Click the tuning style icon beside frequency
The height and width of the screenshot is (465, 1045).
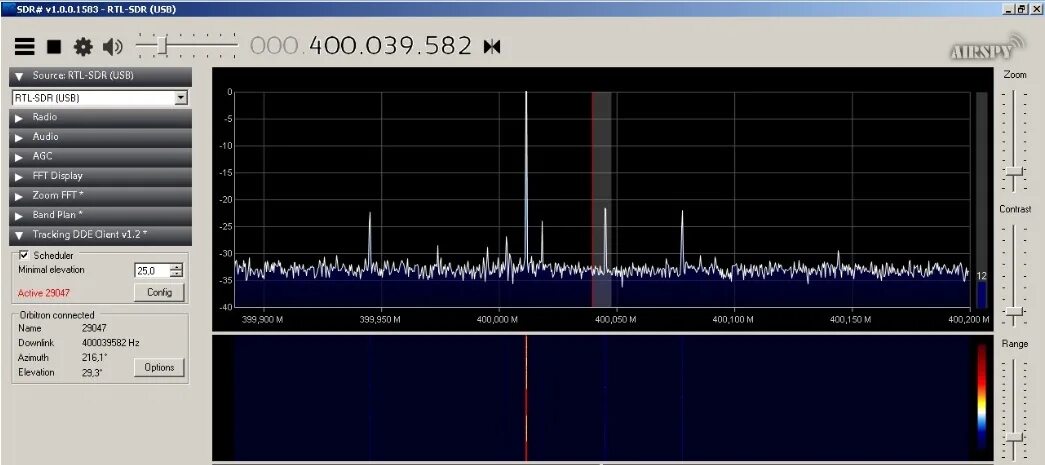click(x=492, y=47)
